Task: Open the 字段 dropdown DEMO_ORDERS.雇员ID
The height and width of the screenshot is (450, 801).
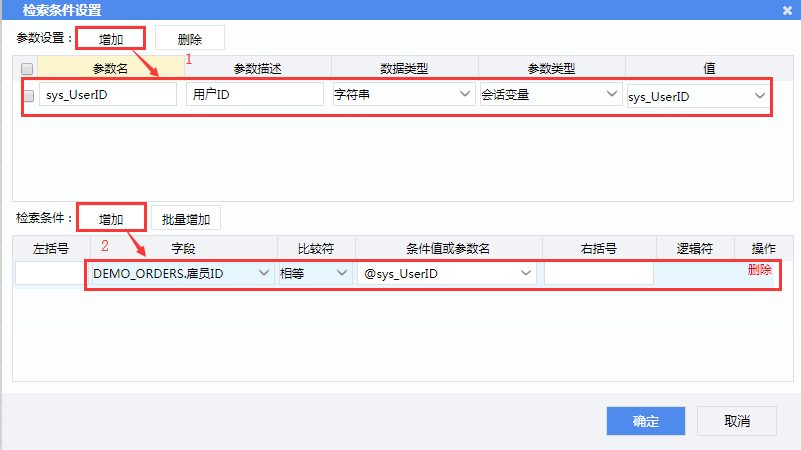Action: pyautogui.click(x=180, y=273)
